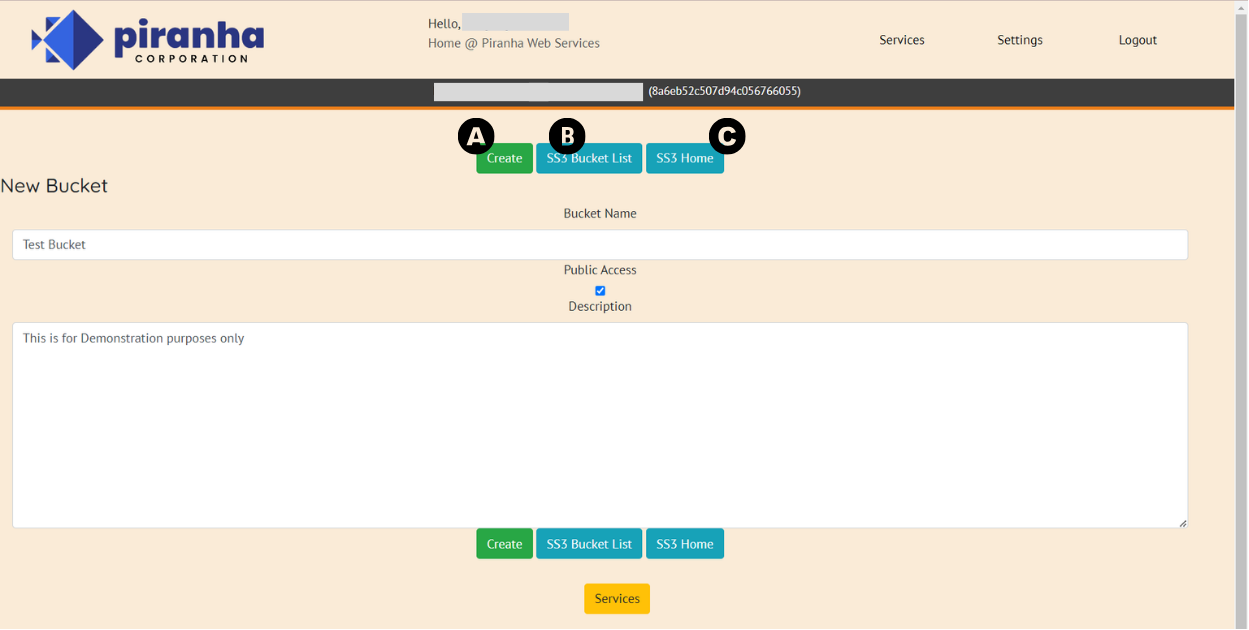This screenshot has height=630, width=1249.
Task: Click SS3 Home below the description box
Action: [684, 544]
